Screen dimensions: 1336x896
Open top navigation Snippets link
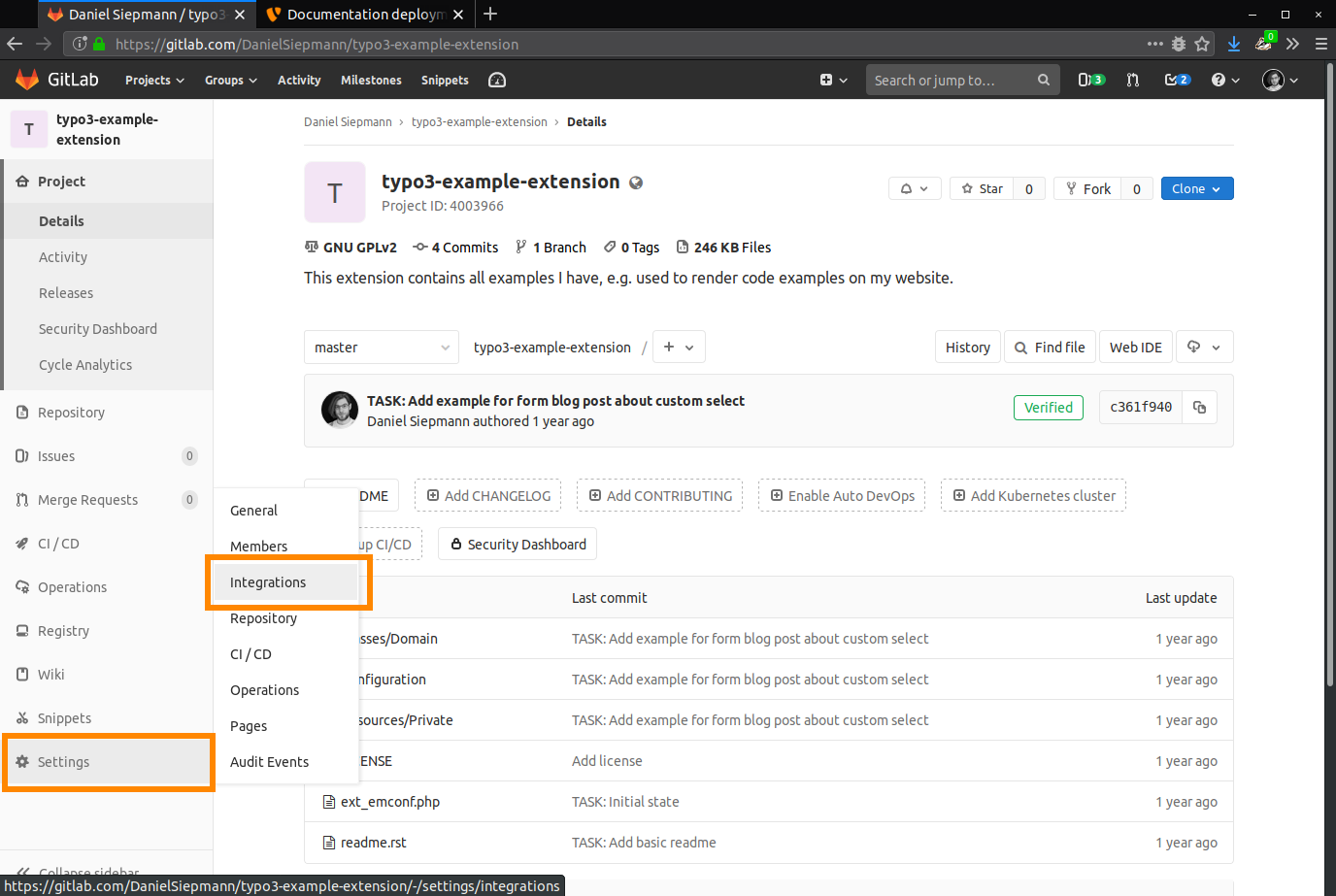click(445, 80)
